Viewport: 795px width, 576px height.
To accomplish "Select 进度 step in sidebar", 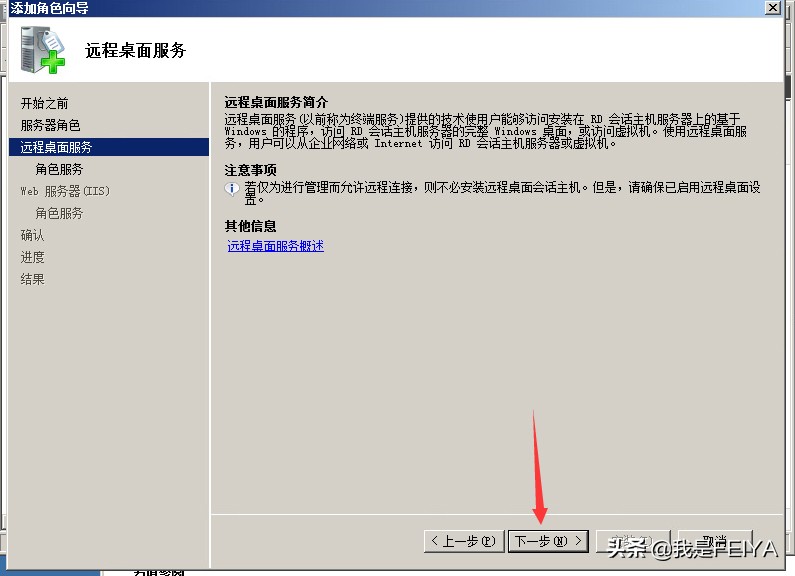I will coord(32,257).
